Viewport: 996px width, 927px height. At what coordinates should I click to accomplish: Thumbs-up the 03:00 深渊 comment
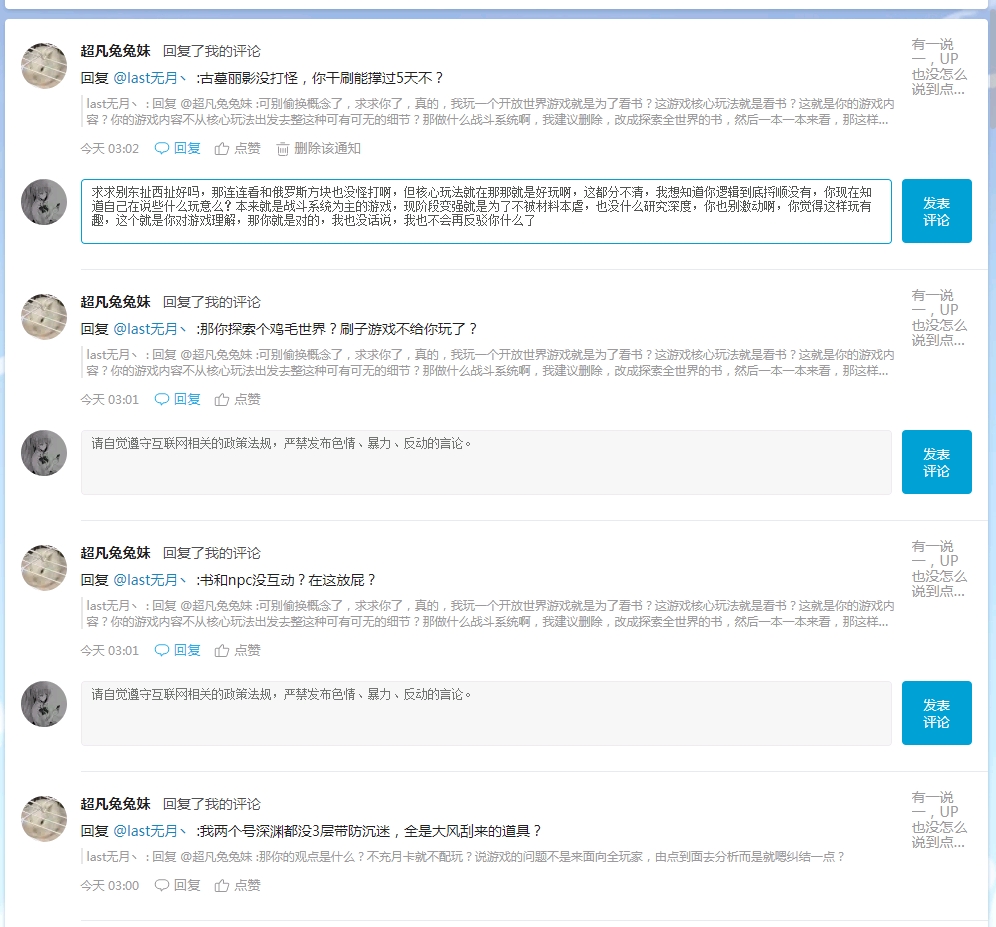click(222, 886)
